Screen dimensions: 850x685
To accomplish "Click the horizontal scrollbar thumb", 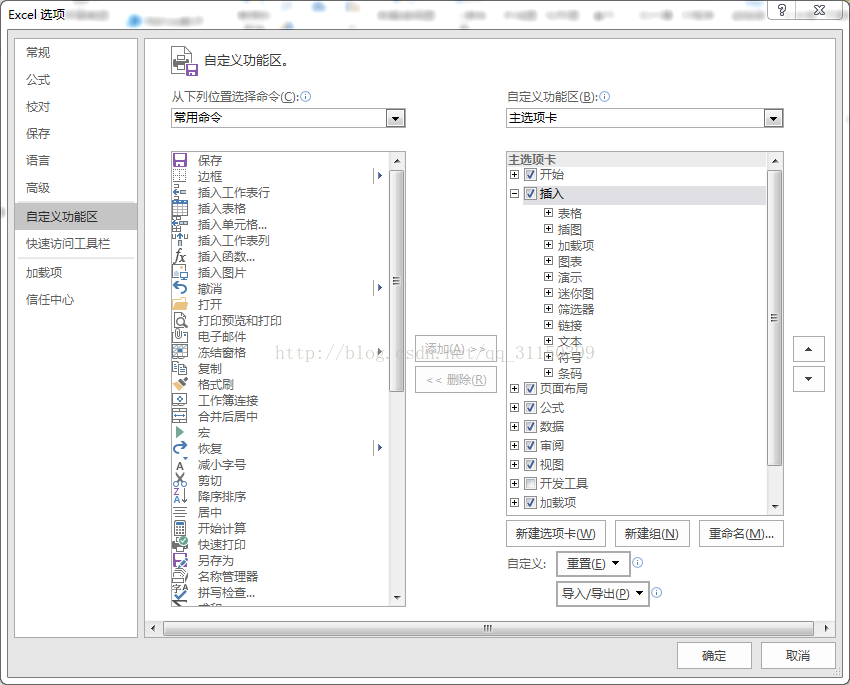I will 488,628.
